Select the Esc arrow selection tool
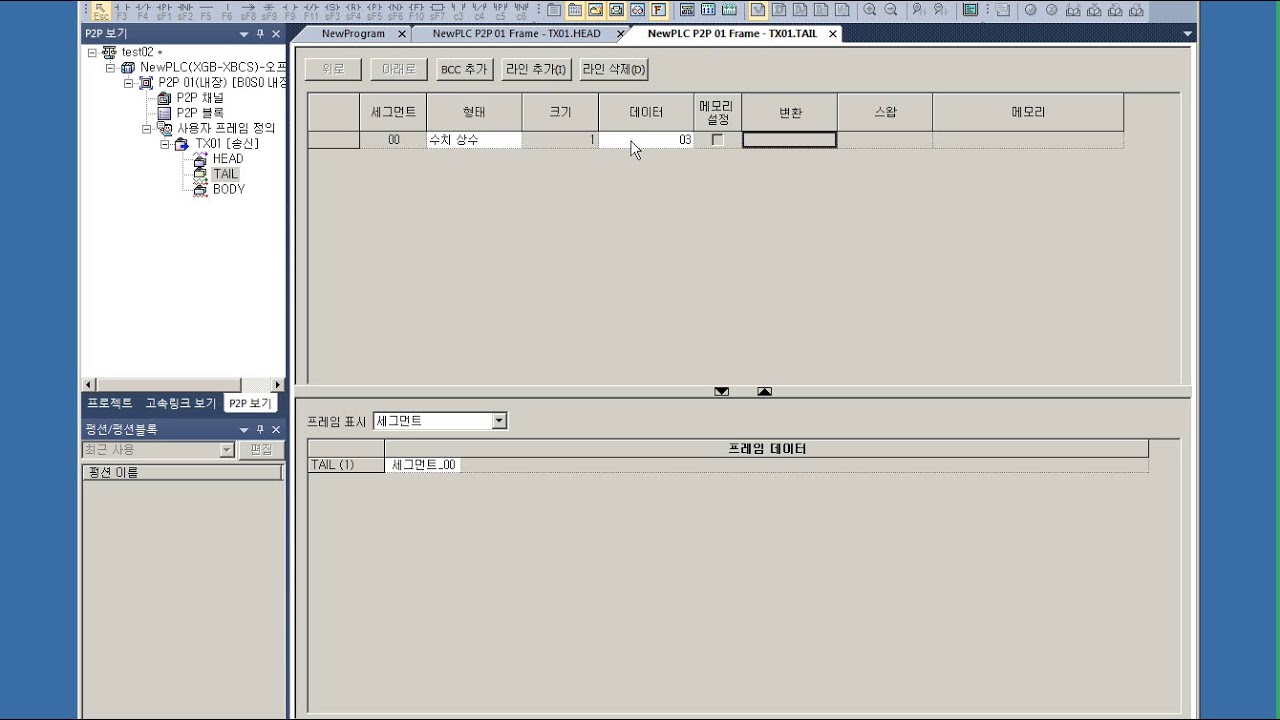The width and height of the screenshot is (1280, 720). pyautogui.click(x=101, y=10)
